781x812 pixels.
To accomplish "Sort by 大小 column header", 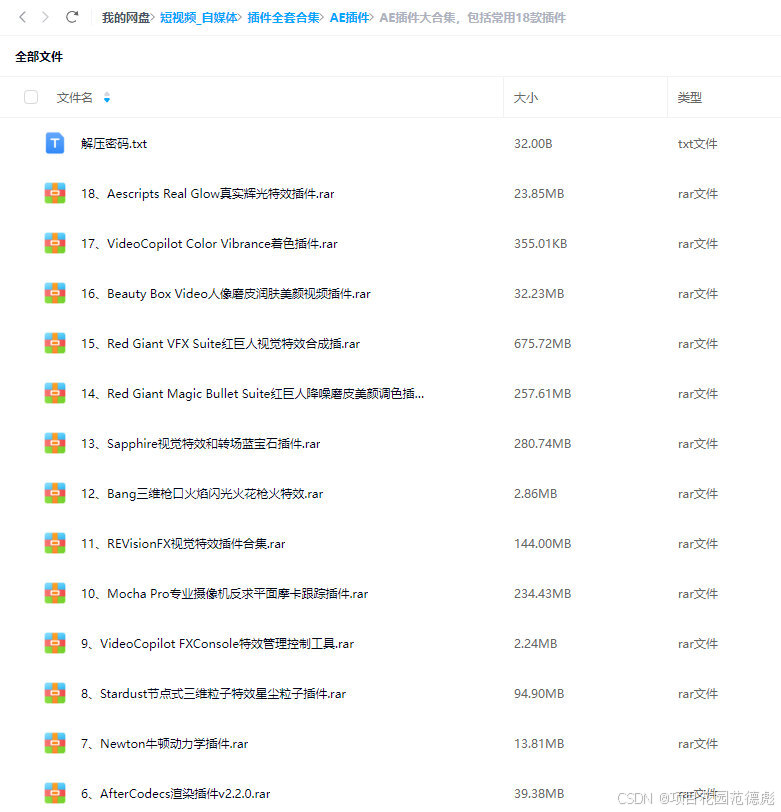I will click(526, 97).
